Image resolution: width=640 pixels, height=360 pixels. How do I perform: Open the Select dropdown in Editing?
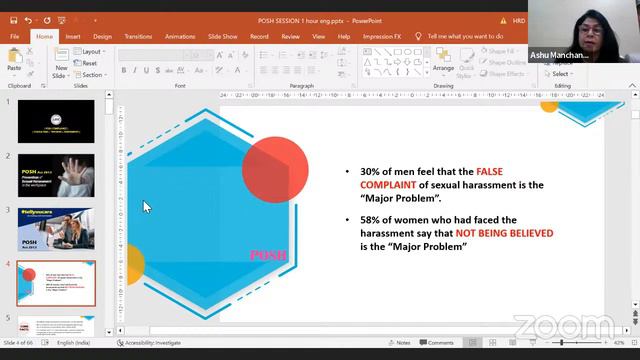(559, 74)
